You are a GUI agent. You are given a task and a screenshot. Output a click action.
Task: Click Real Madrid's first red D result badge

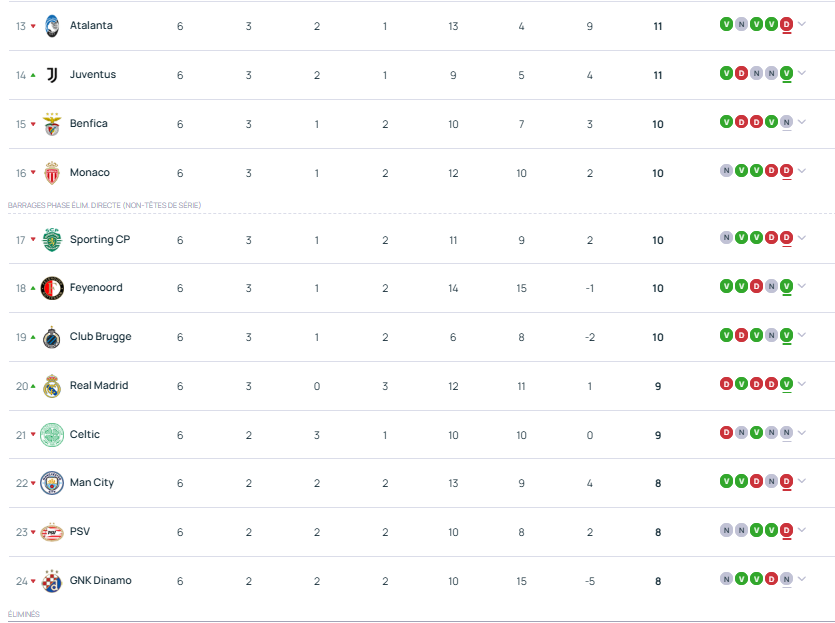(x=726, y=384)
